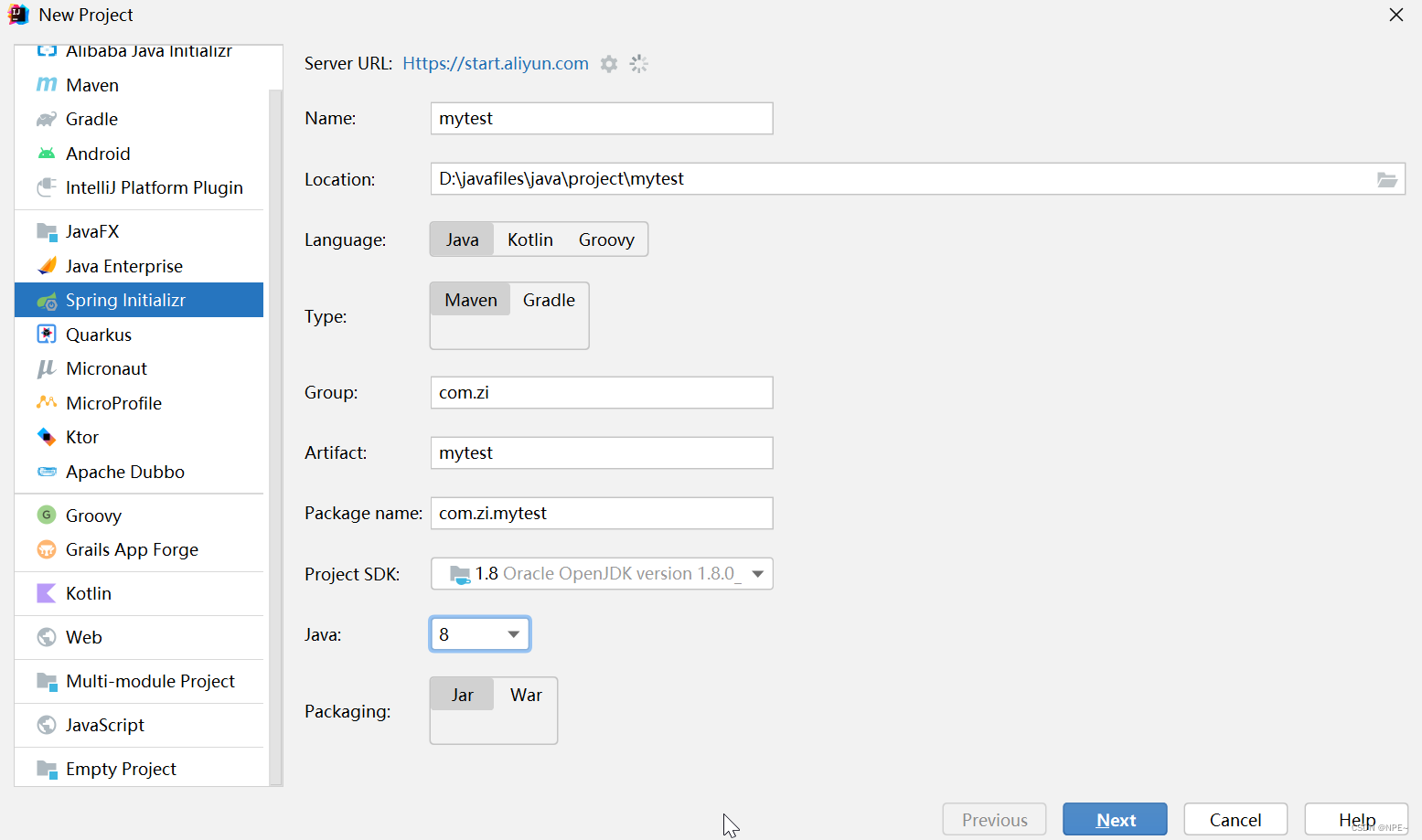This screenshot has height=840, width=1422.
Task: Click the Apache Dubbo icon
Action: click(47, 472)
